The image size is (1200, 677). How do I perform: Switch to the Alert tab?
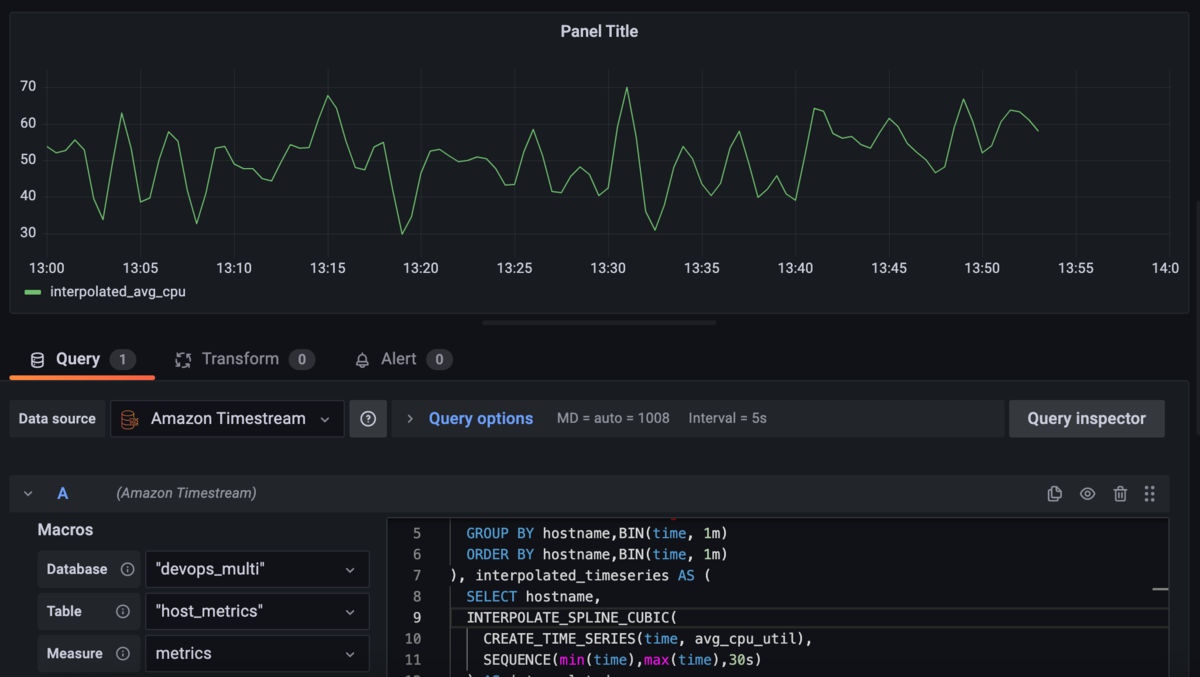coord(398,359)
